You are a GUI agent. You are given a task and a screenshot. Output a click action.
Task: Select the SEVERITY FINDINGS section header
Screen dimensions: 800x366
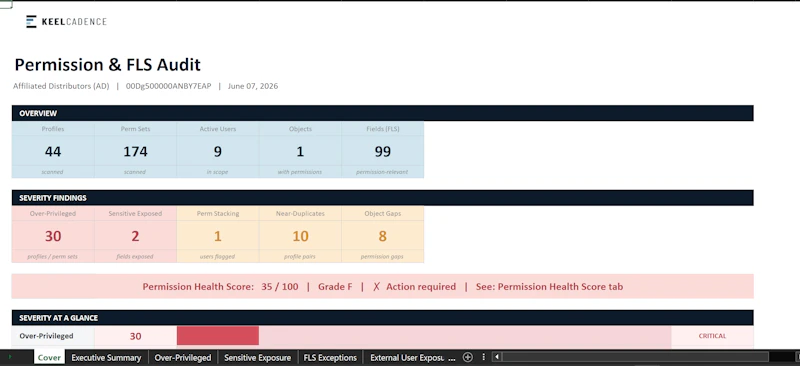pyautogui.click(x=383, y=198)
